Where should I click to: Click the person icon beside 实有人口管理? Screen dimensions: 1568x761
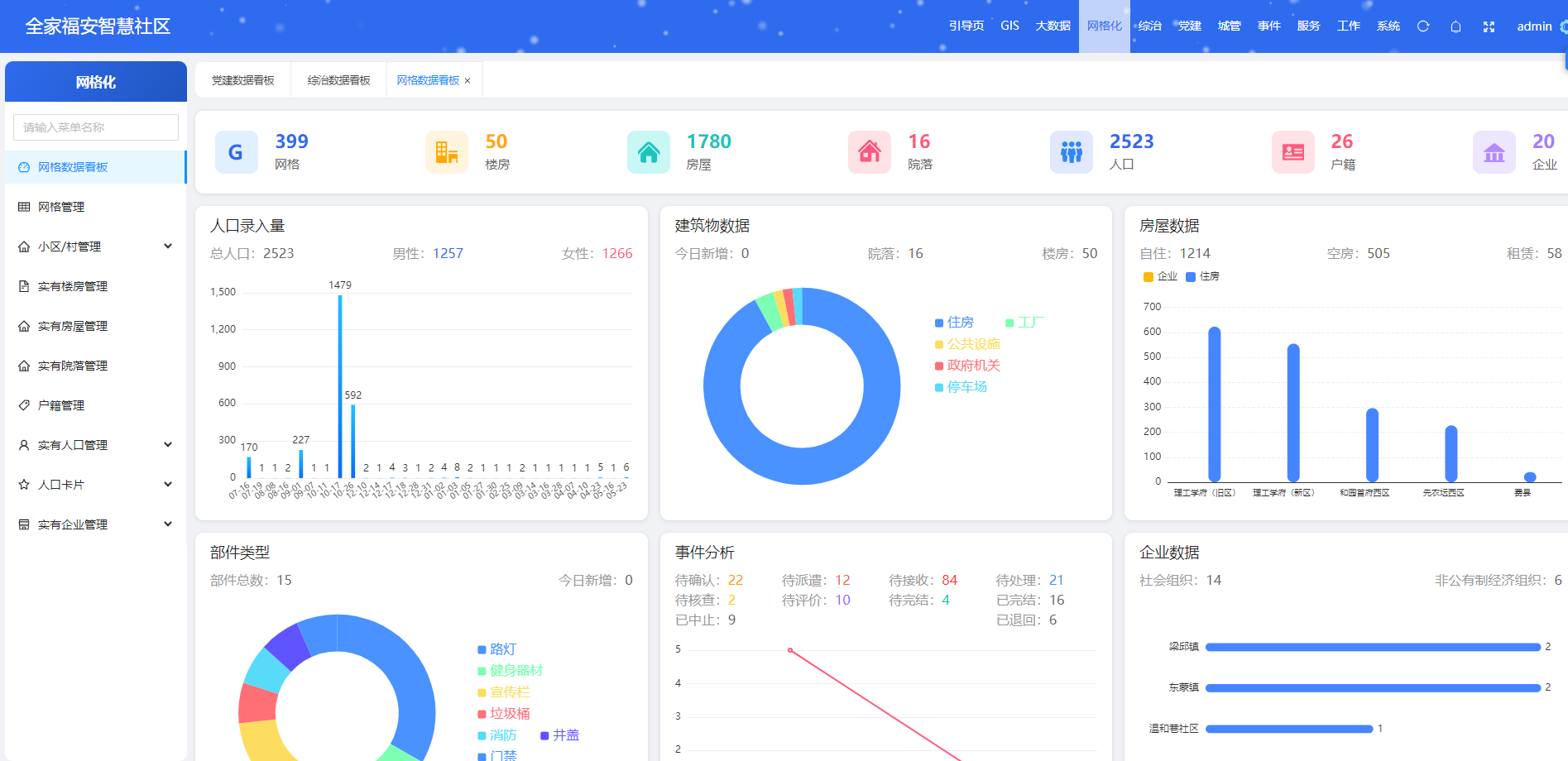click(x=24, y=445)
